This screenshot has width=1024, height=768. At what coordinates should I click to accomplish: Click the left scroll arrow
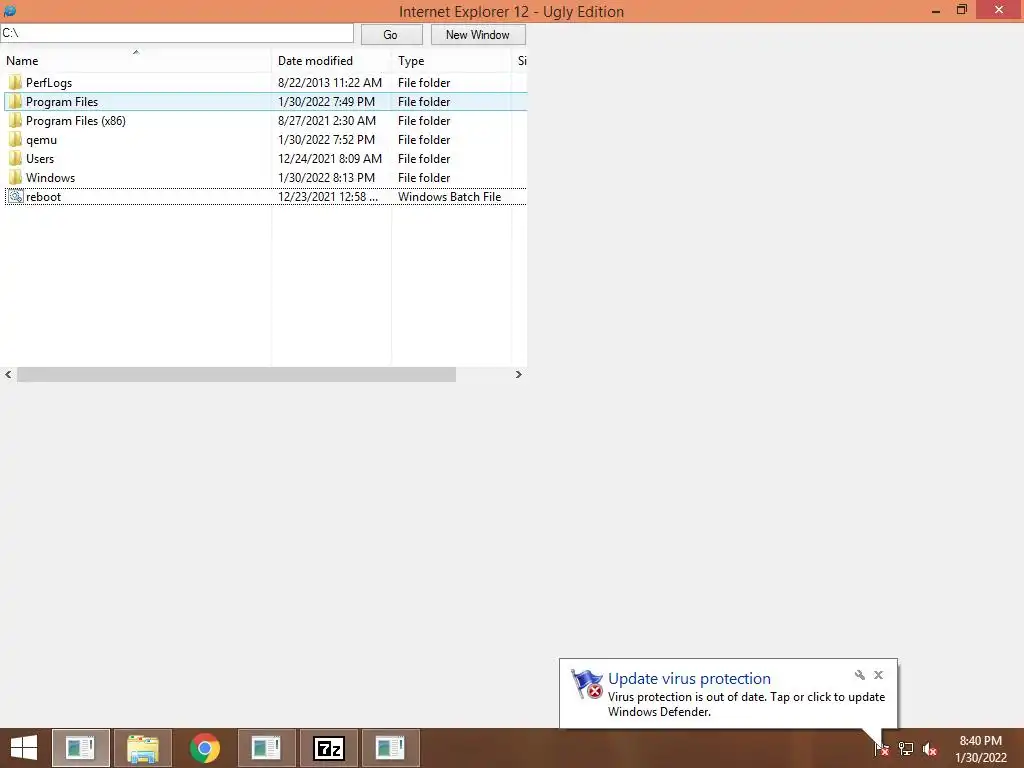point(8,374)
